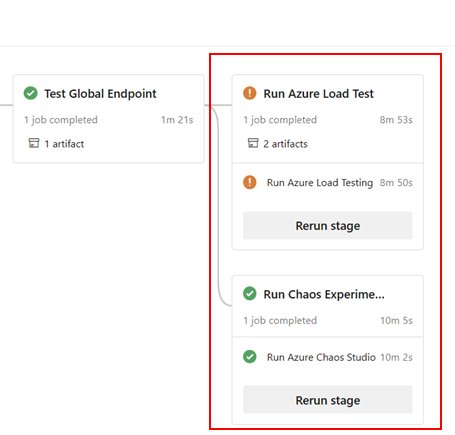Click the 8m 50s job duration

point(396,183)
